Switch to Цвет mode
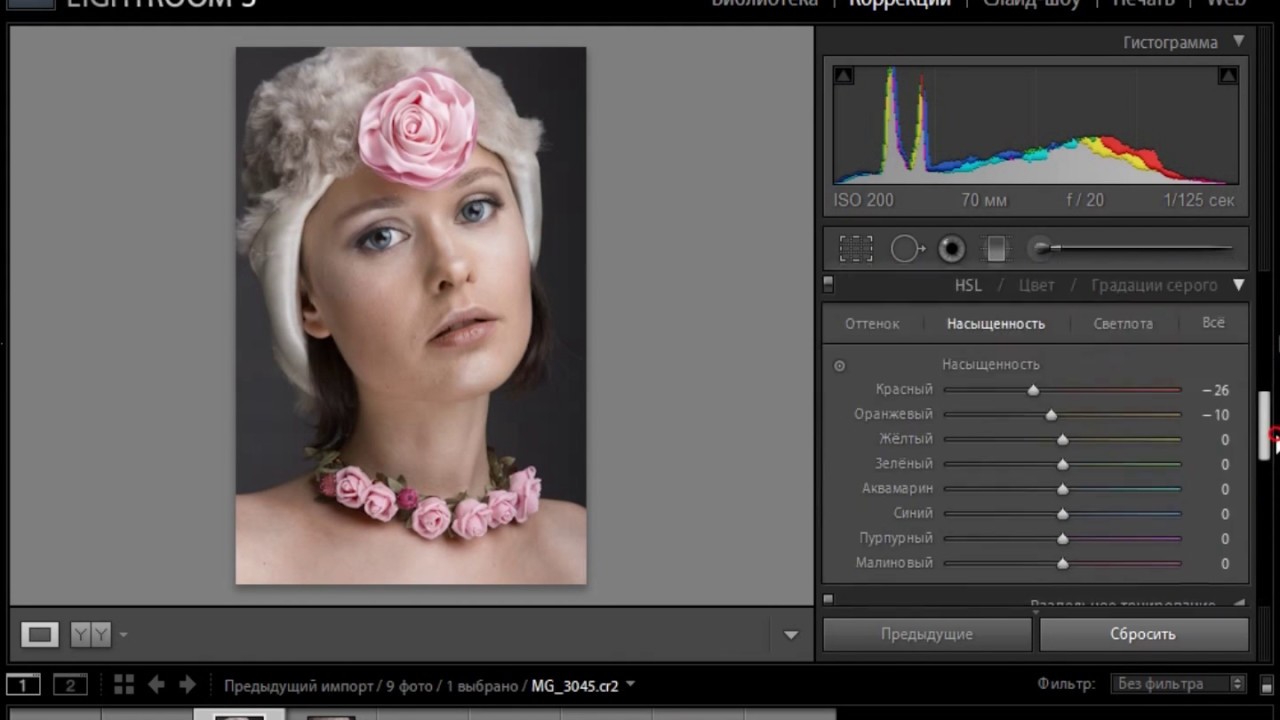Image resolution: width=1280 pixels, height=720 pixels. (1036, 285)
